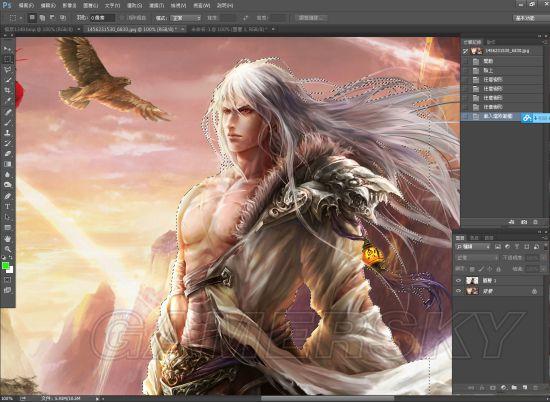Choose Intersect with Selection mode

pyautogui.click(x=62, y=18)
